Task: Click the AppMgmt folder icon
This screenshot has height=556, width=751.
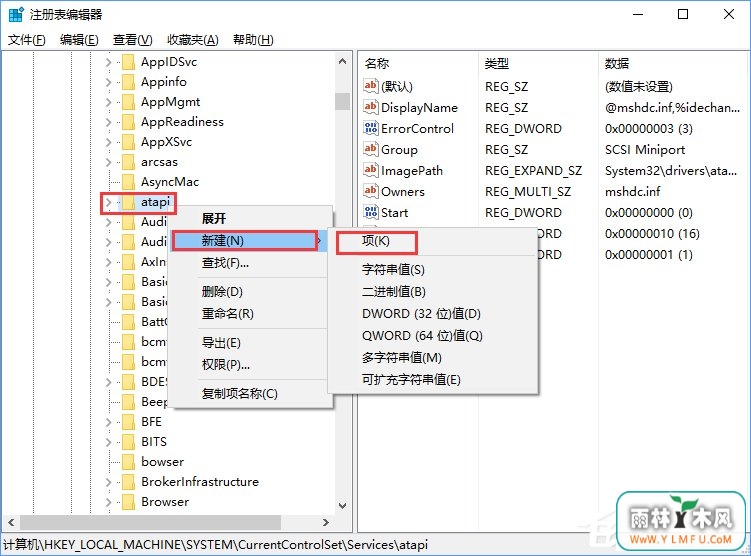Action: (x=128, y=102)
